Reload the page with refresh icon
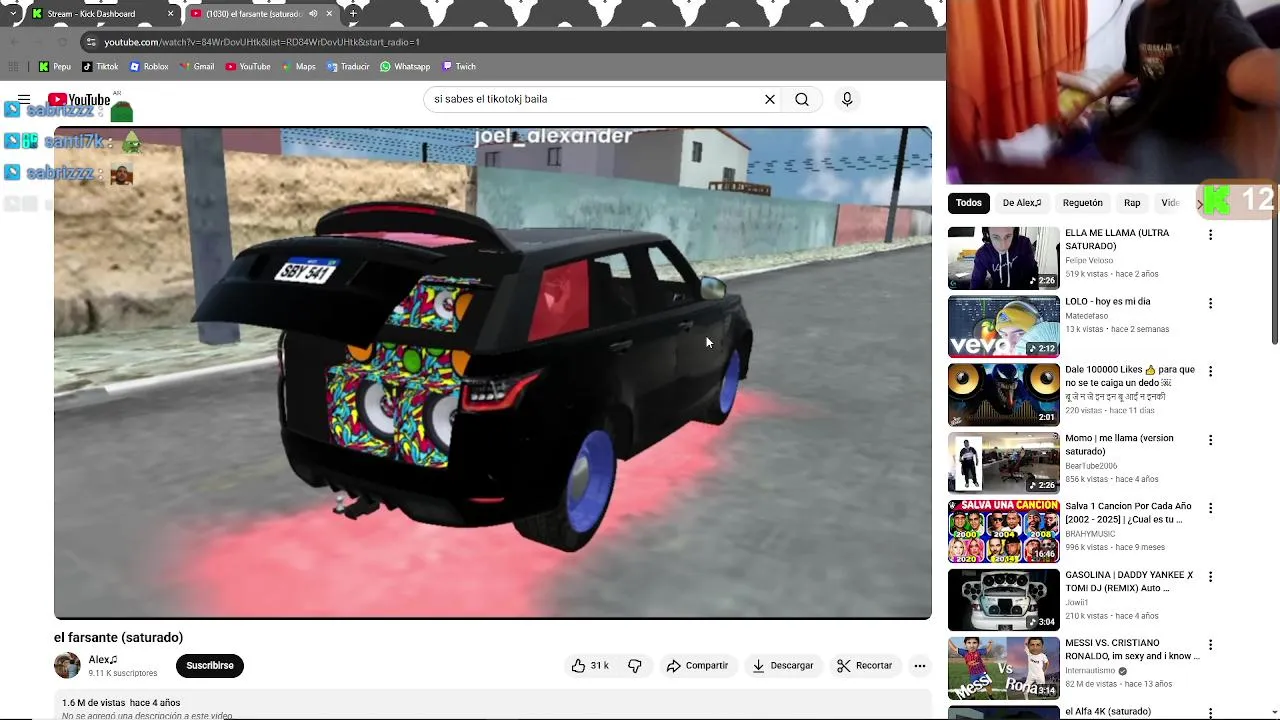Viewport: 1280px width, 720px height. pos(63,42)
